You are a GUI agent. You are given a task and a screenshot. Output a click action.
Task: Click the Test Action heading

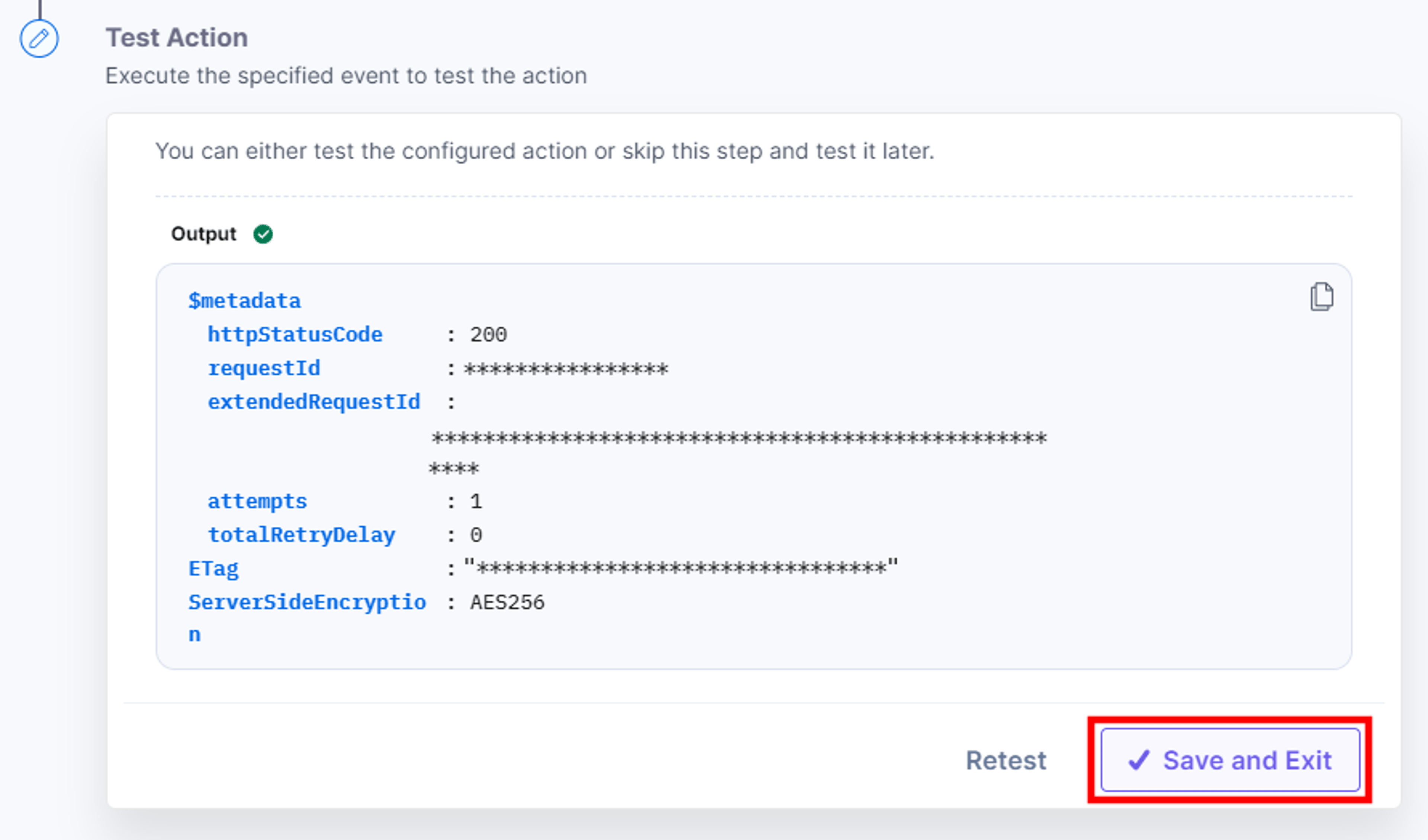(x=177, y=38)
